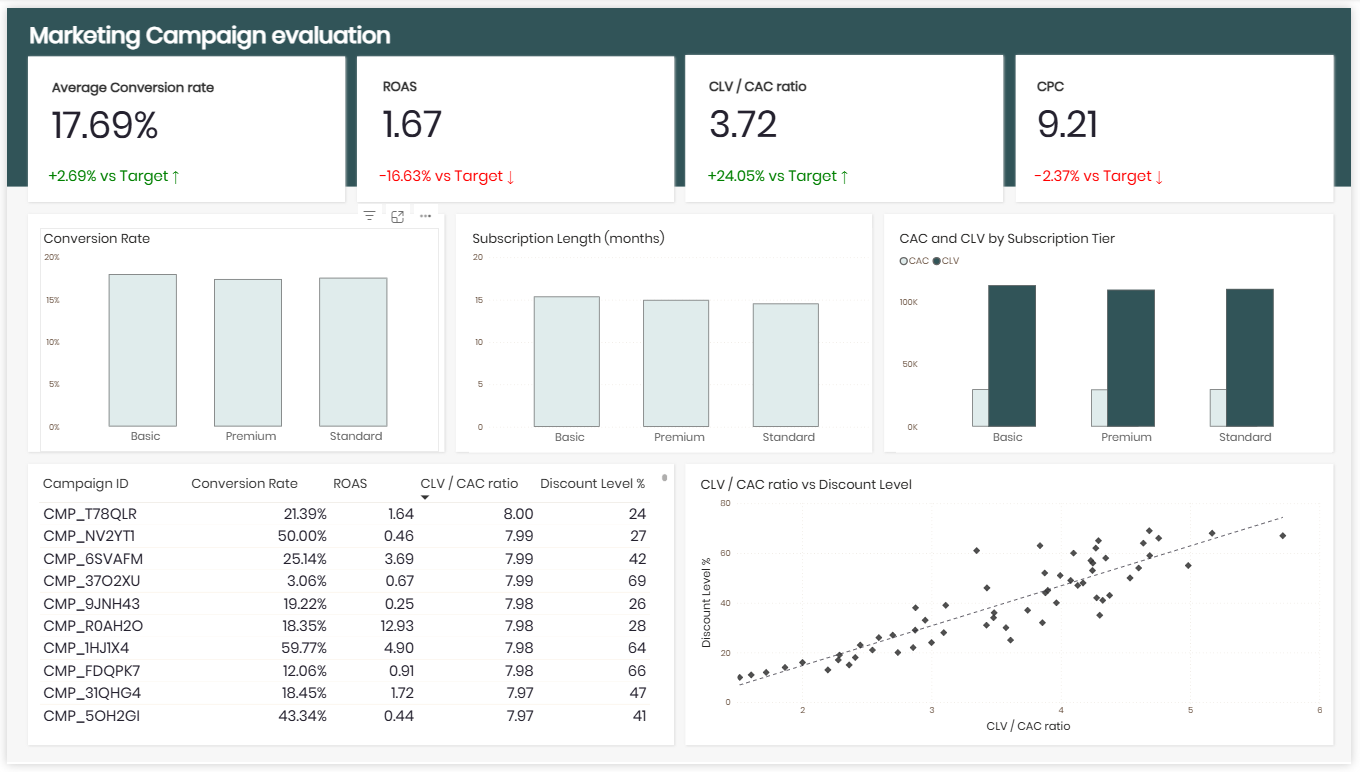Click the 9.21 CPC card value

click(x=1067, y=125)
